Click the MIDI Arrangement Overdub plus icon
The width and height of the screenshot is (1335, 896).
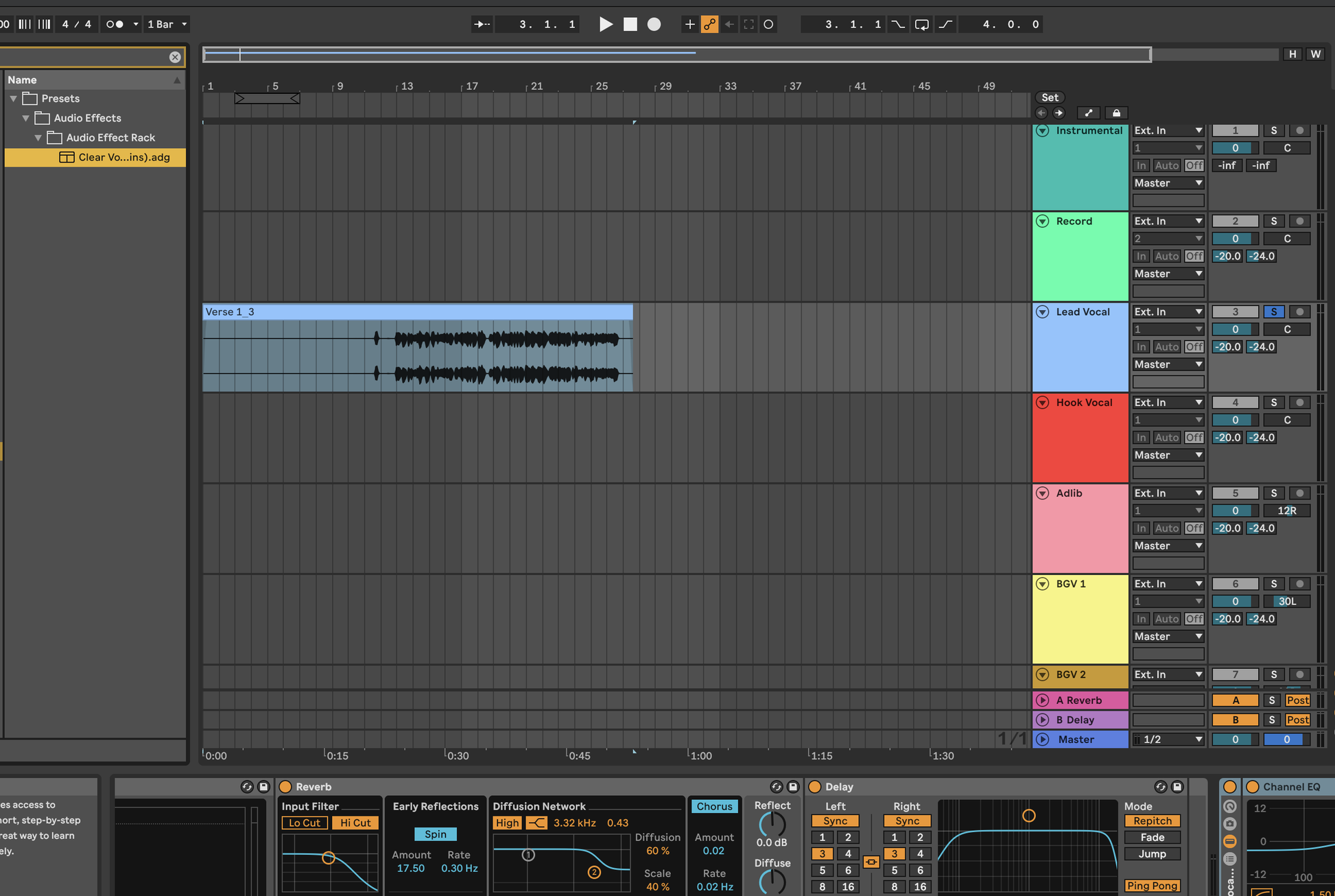point(689,25)
